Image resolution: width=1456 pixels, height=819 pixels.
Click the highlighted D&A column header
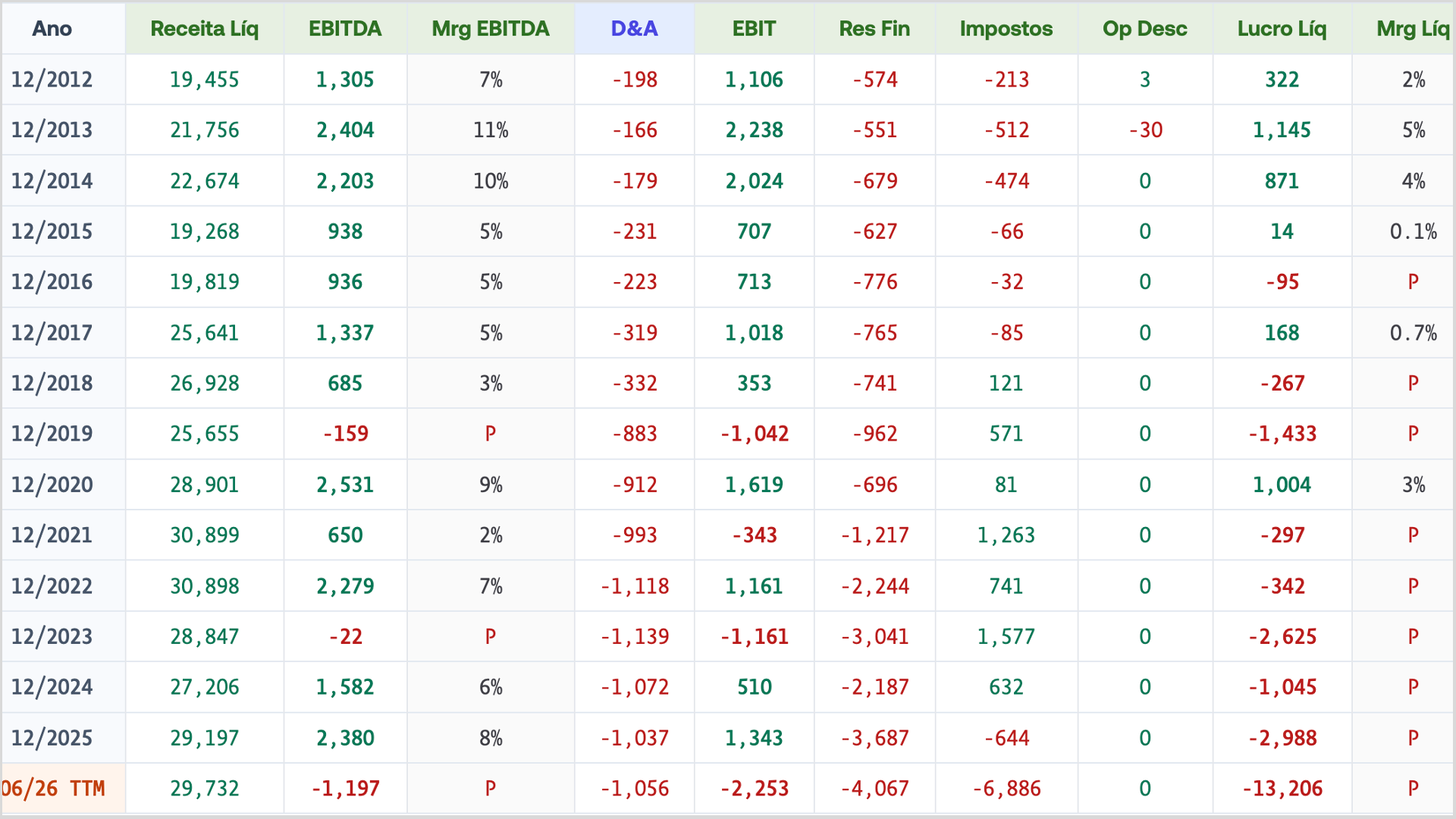point(635,29)
